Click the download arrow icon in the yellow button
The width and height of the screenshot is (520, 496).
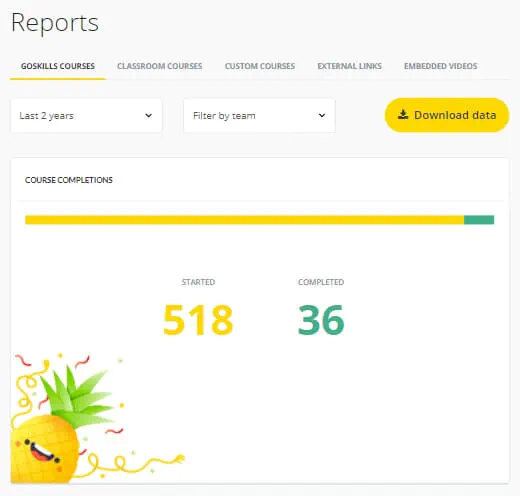[403, 115]
